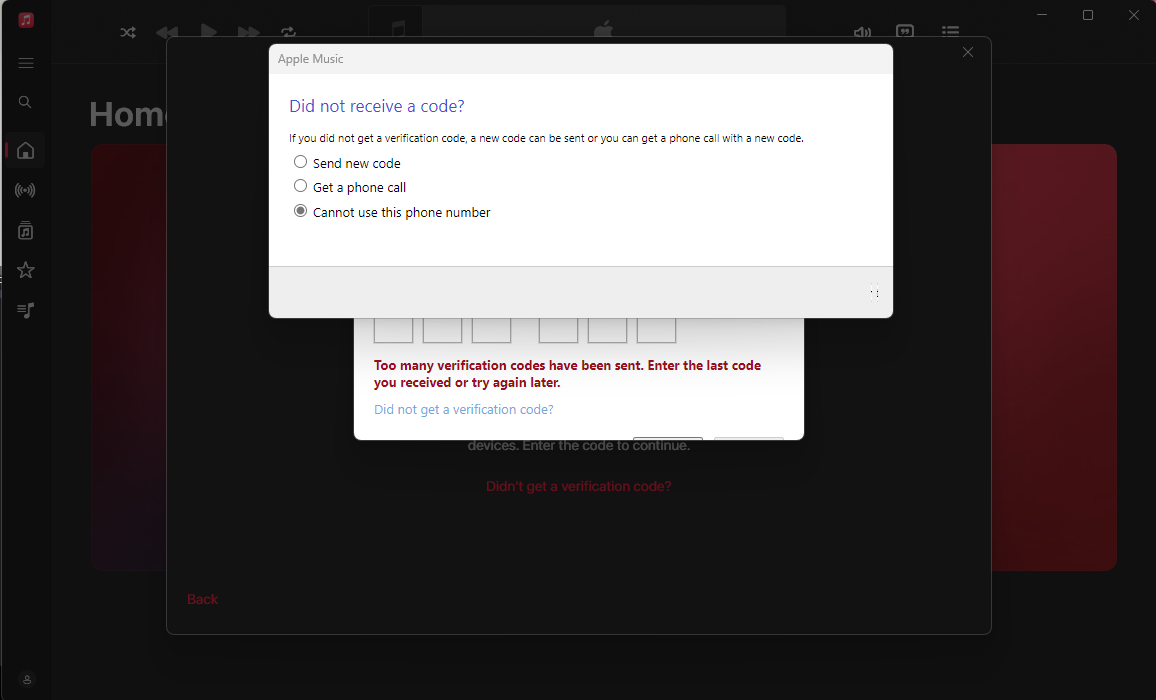Go Back in the sign-in dialog
Viewport: 1156px width, 700px height.
(x=202, y=599)
